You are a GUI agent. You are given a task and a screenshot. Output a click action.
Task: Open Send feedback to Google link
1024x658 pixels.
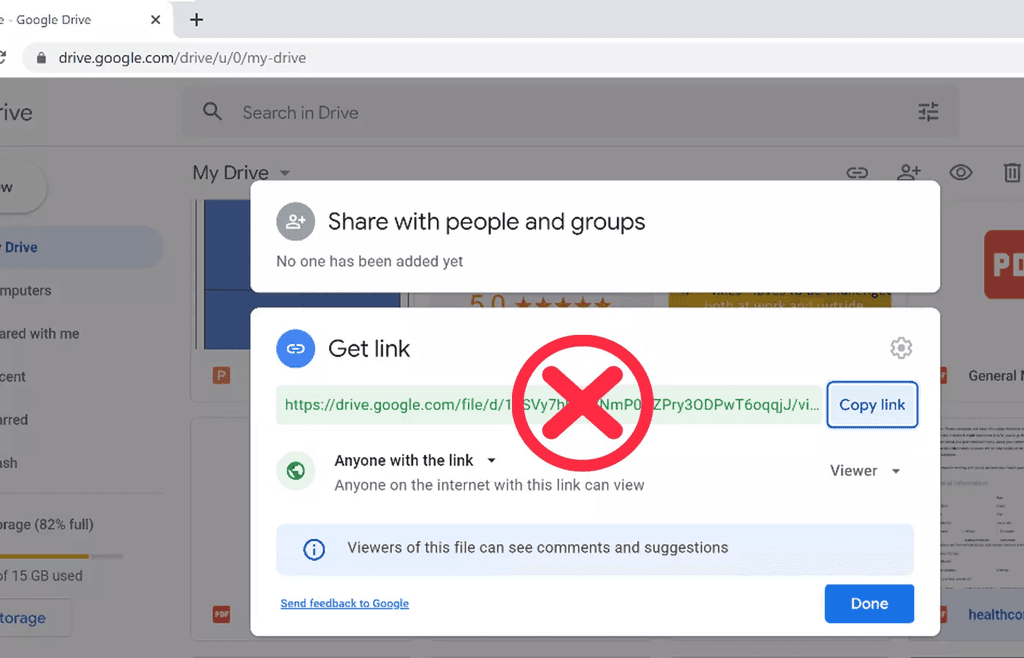[344, 603]
